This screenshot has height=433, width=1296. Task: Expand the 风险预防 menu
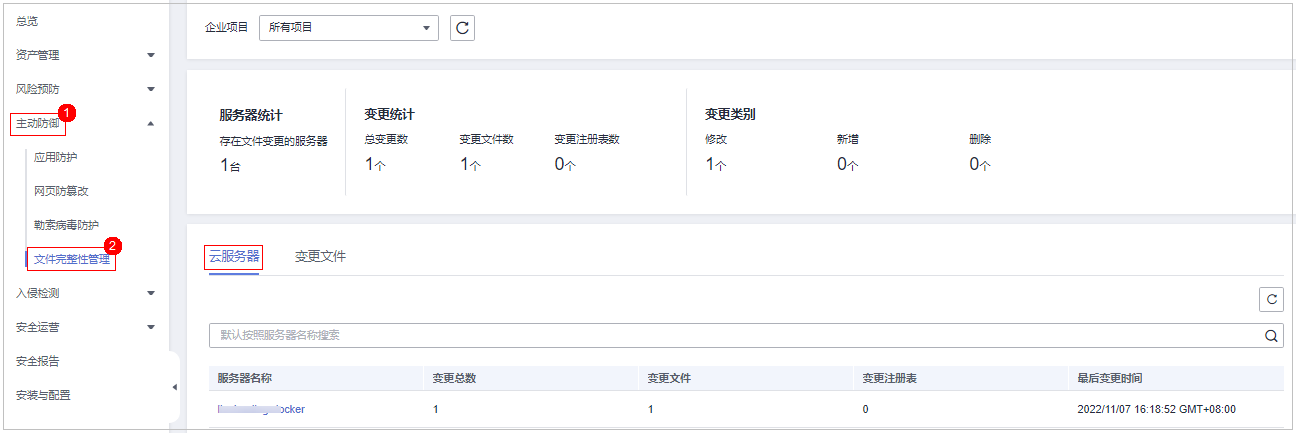tap(151, 89)
